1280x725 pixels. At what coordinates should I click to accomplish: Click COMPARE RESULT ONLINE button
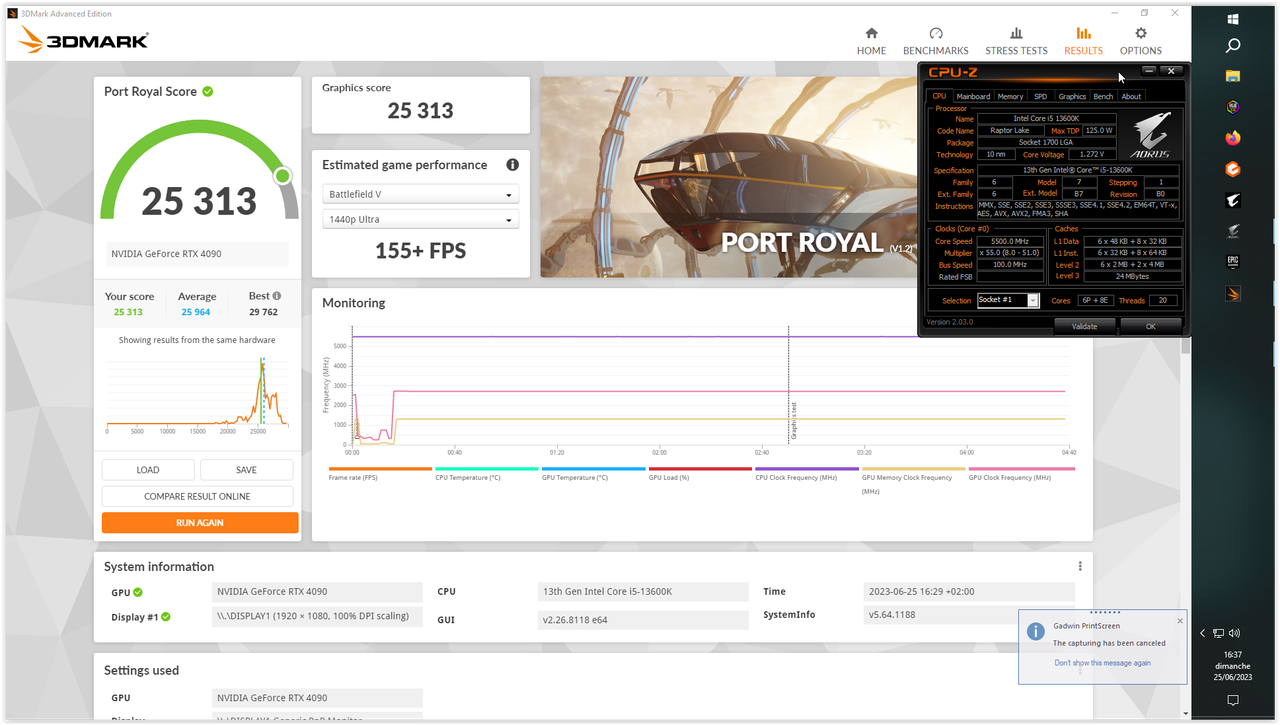197,496
